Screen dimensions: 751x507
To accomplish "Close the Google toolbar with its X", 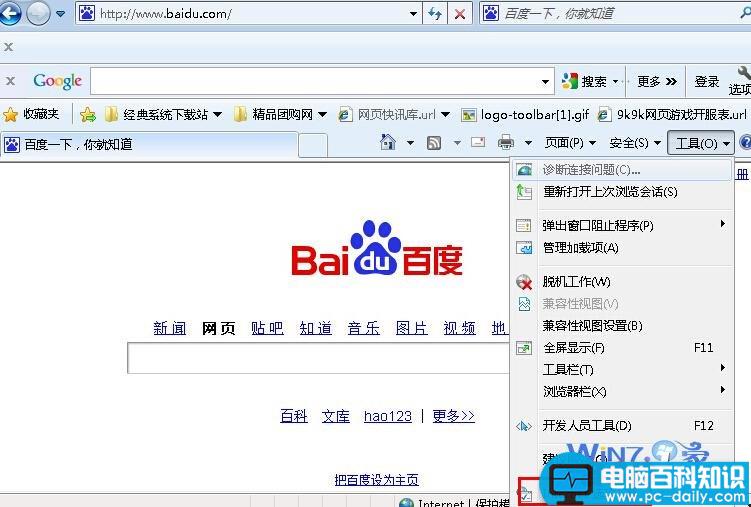I will tap(11, 81).
